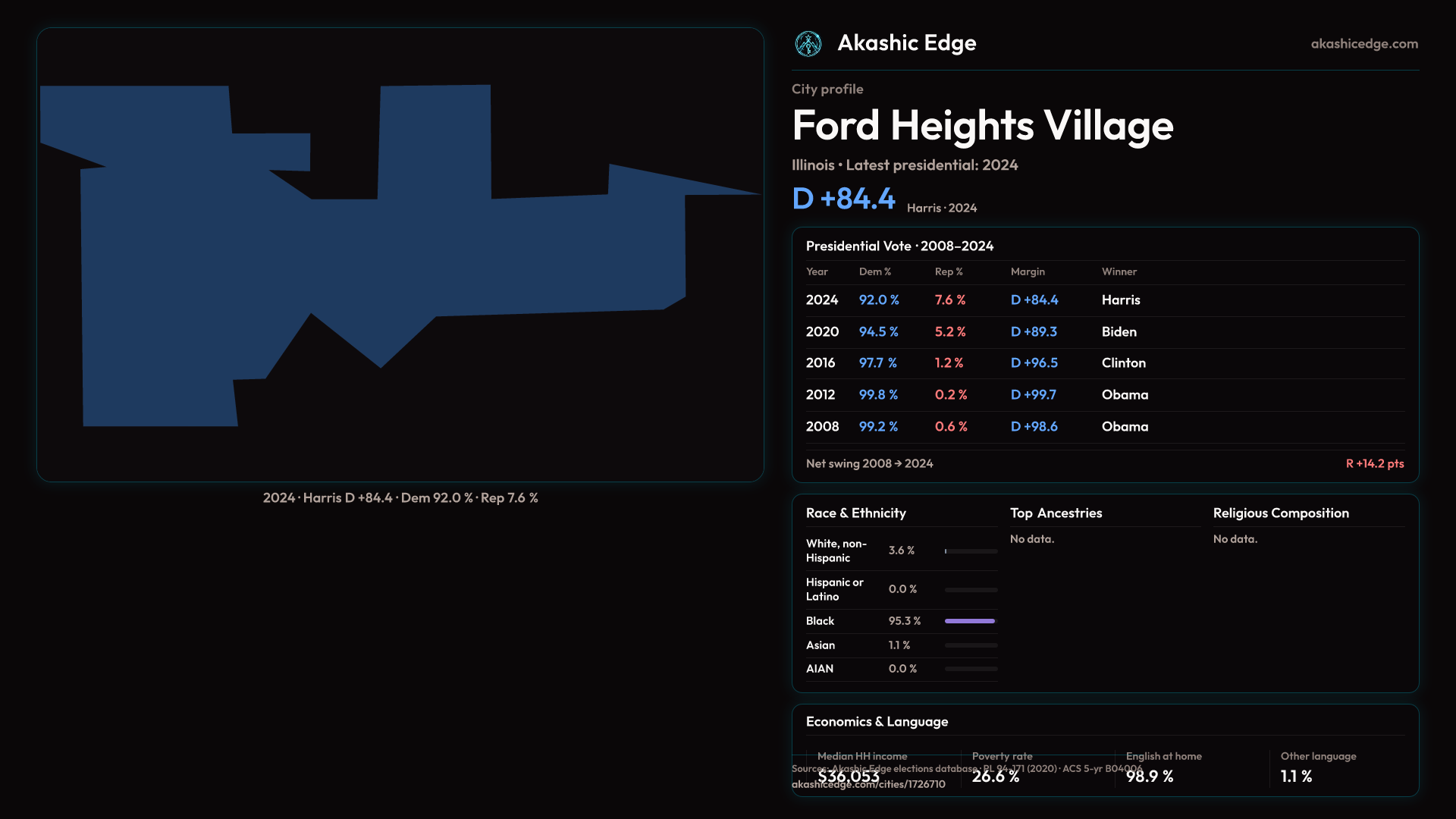Click the D +84.4 headline margin
This screenshot has height=819, width=1456.
pyautogui.click(x=843, y=199)
